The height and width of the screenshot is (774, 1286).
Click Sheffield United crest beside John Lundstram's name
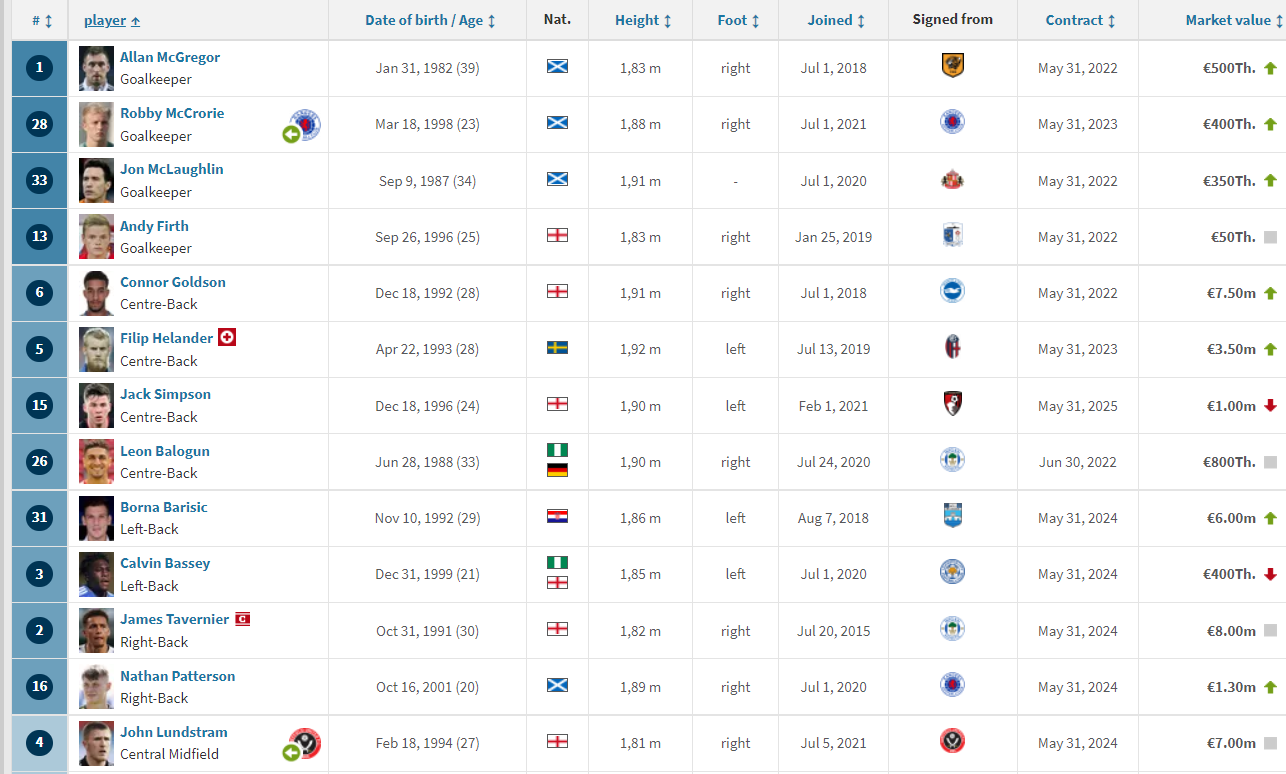point(305,744)
